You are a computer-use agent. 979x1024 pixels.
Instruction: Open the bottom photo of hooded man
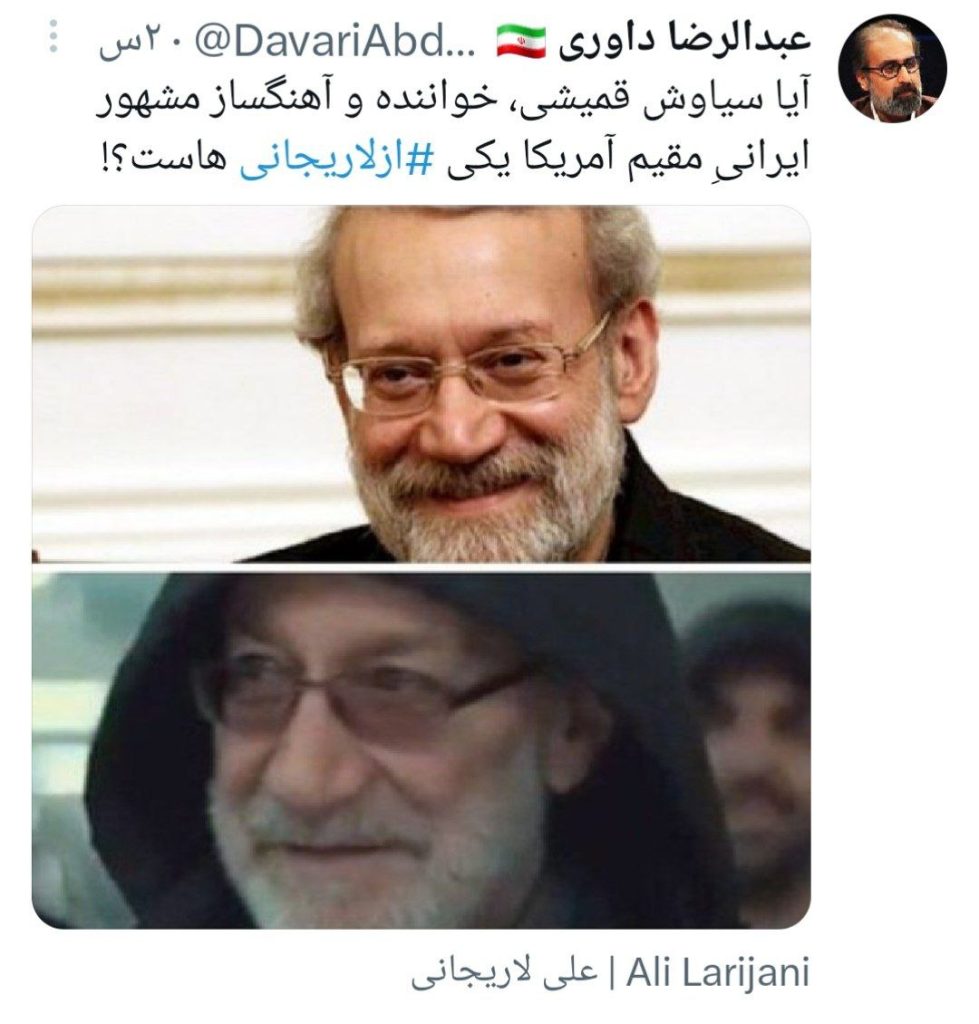pyautogui.click(x=421, y=750)
